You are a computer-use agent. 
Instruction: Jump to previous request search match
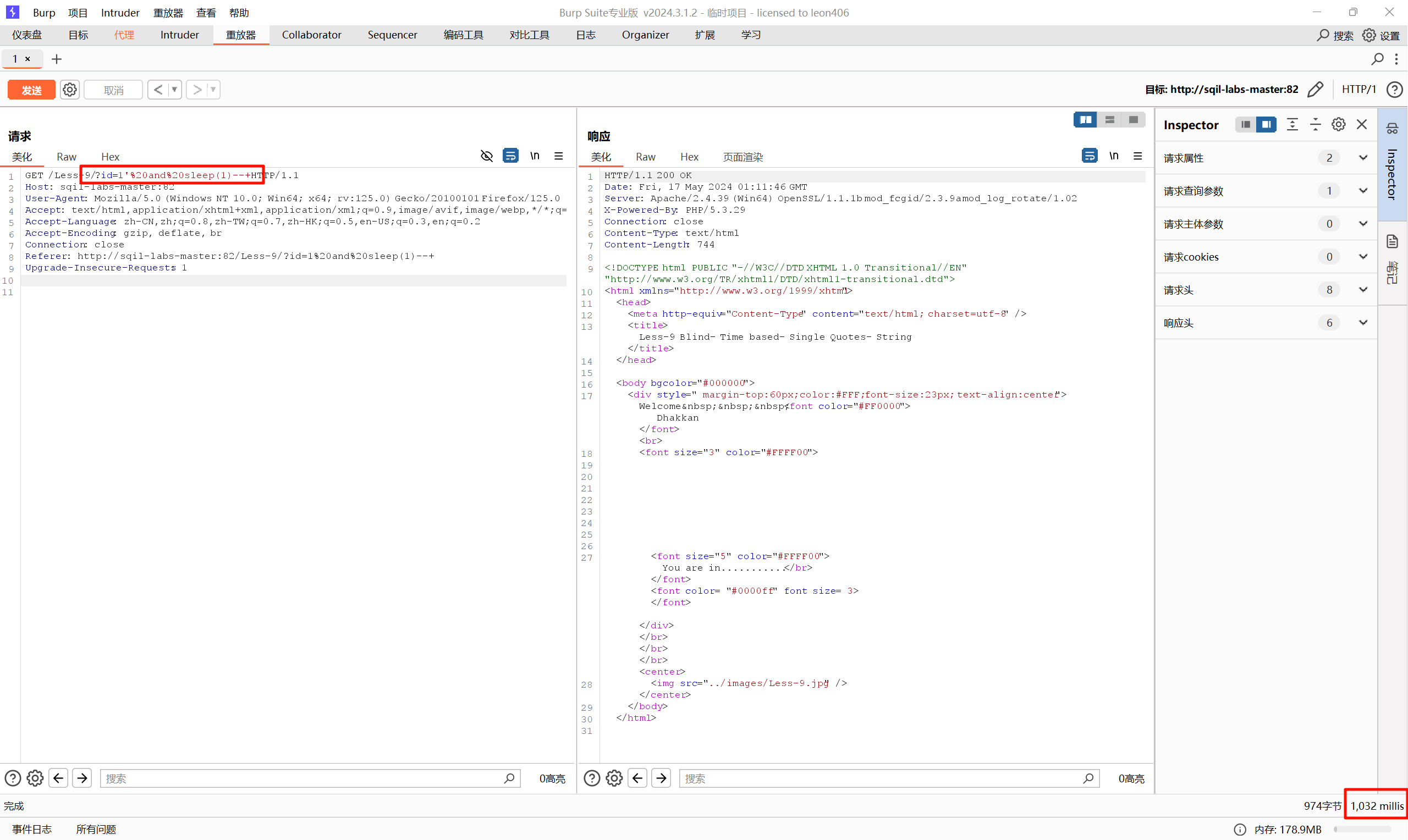point(58,778)
